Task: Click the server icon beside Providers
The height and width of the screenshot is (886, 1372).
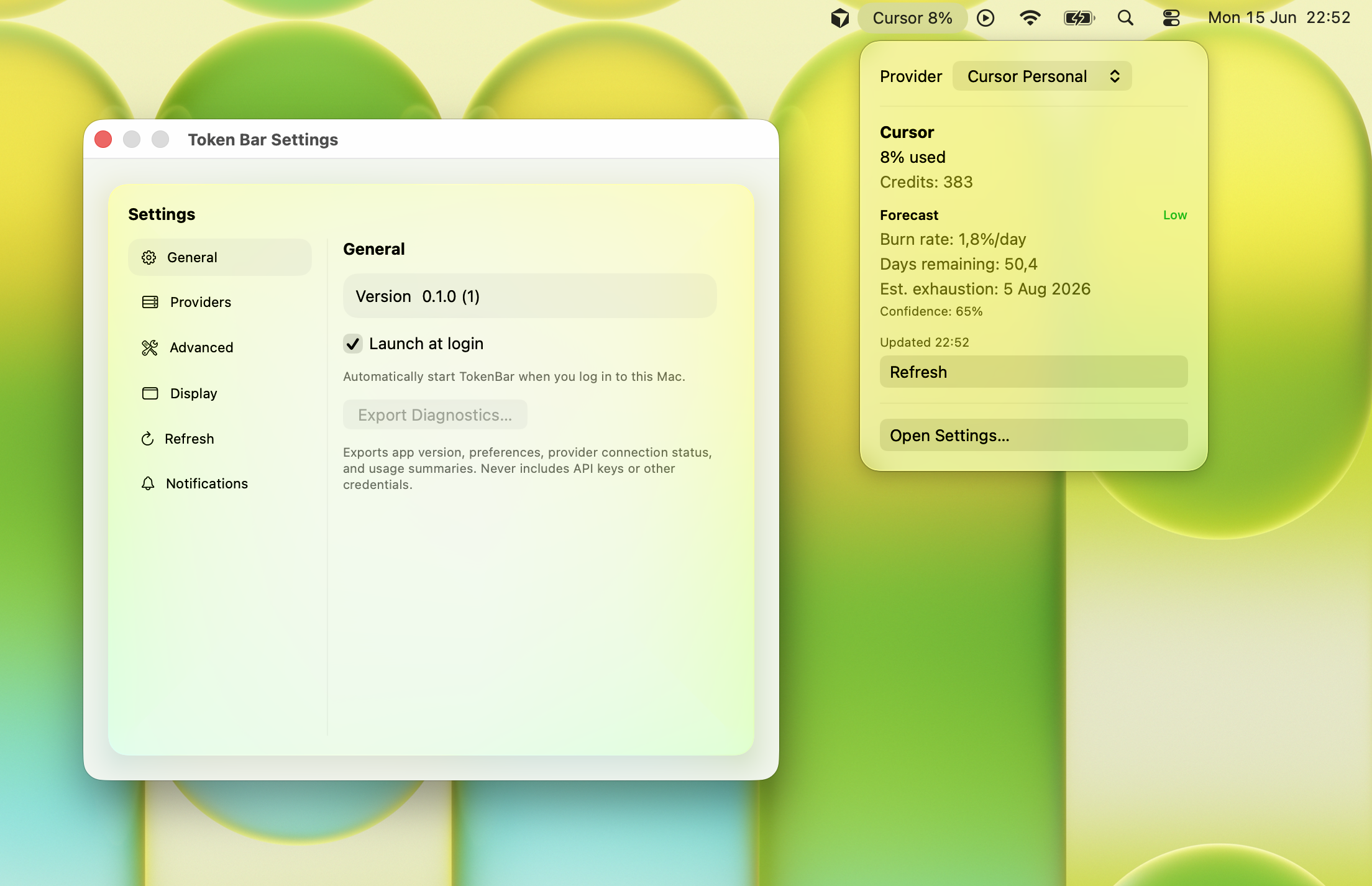Action: tap(150, 302)
